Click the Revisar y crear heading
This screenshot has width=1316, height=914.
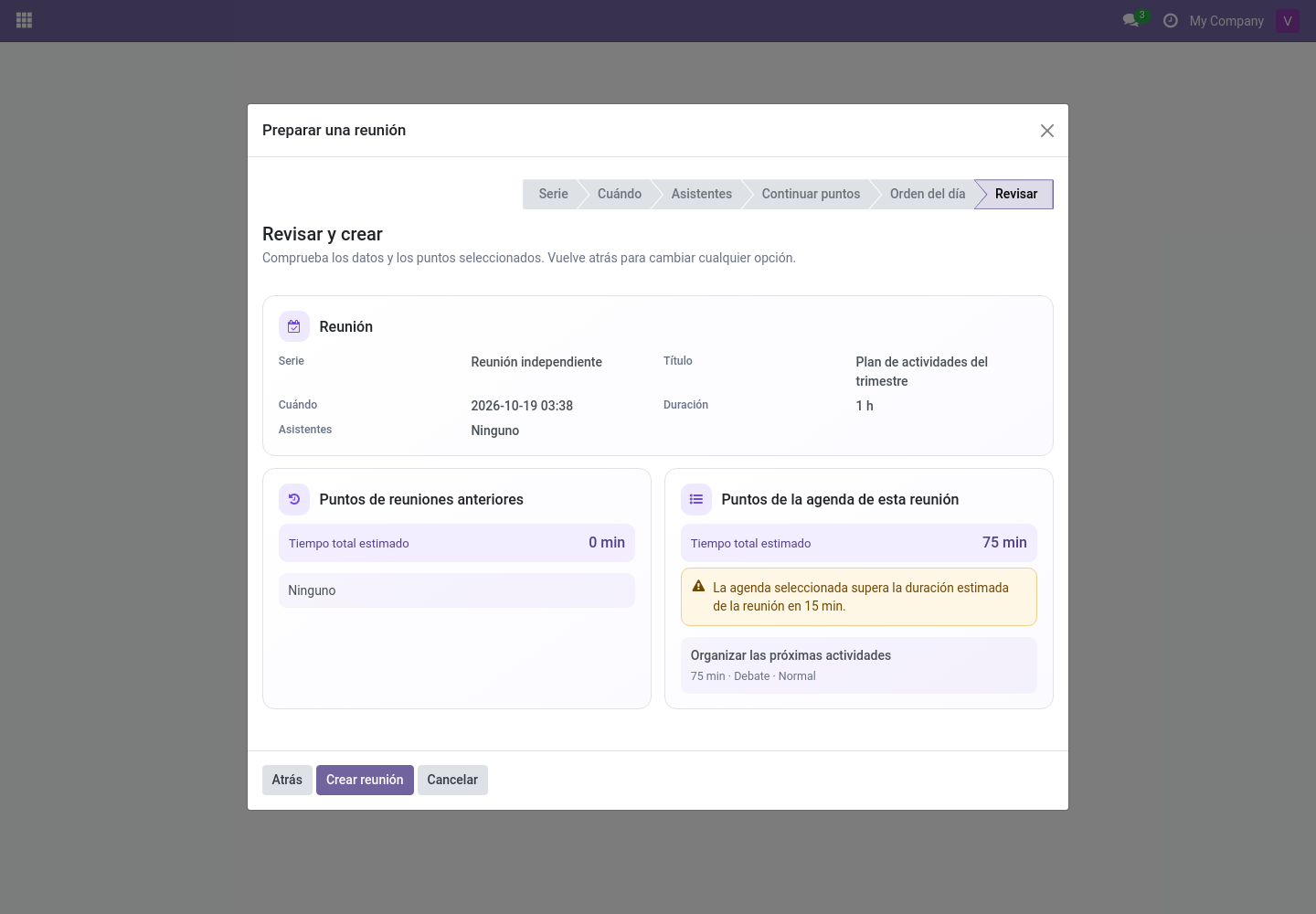323,234
